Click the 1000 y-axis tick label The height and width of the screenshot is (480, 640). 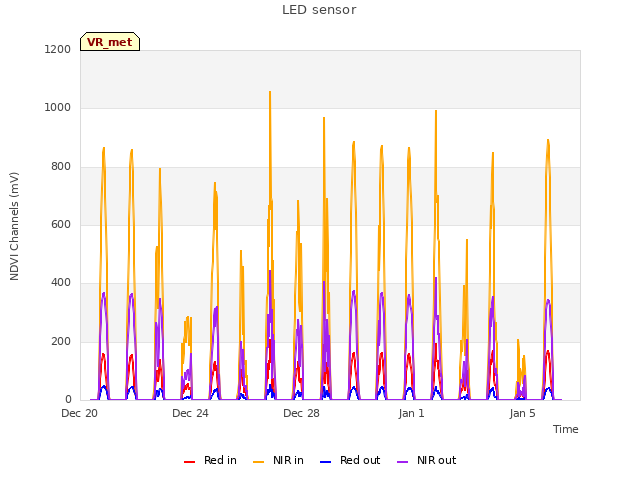pyautogui.click(x=58, y=108)
